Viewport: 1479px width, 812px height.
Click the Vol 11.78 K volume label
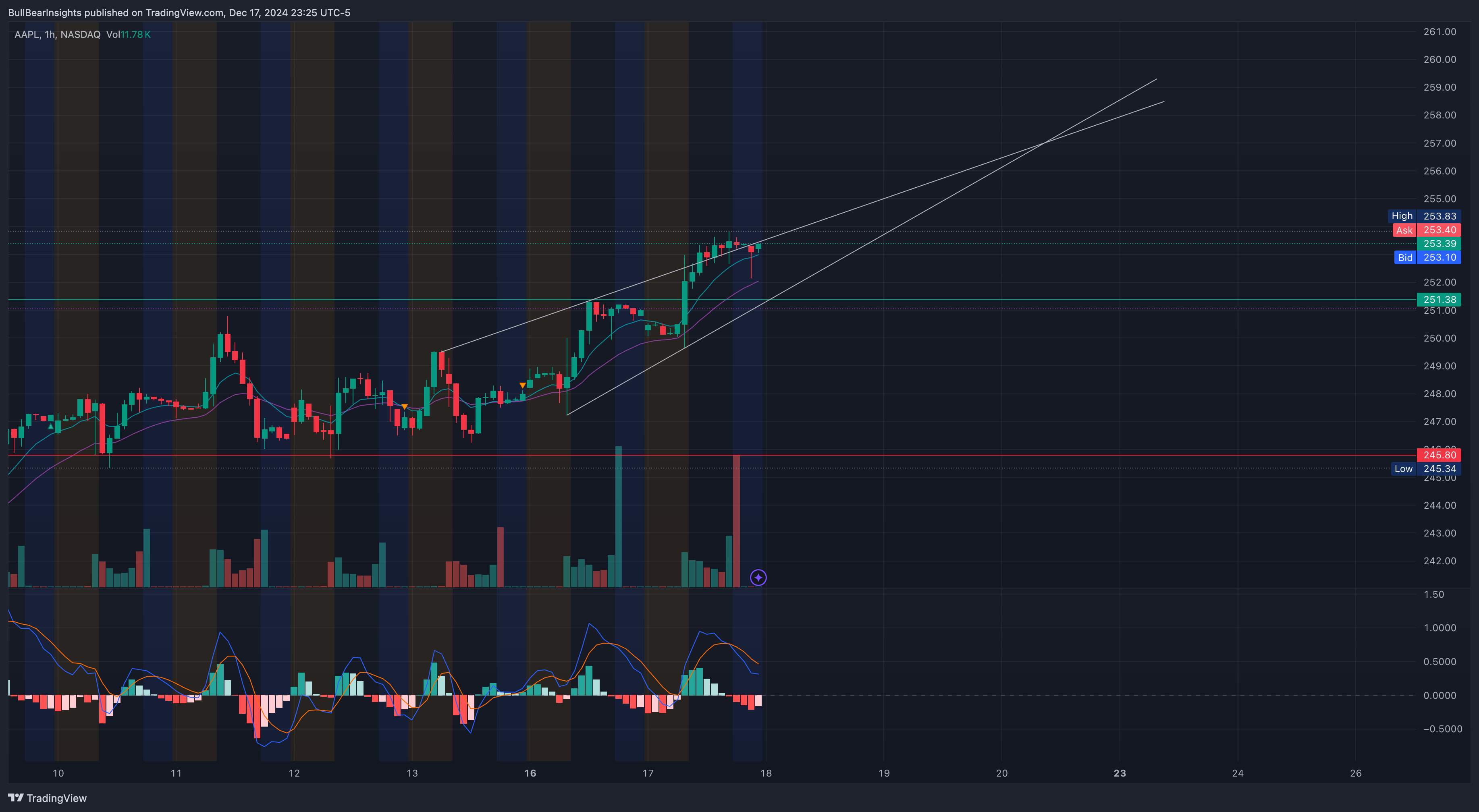[129, 34]
